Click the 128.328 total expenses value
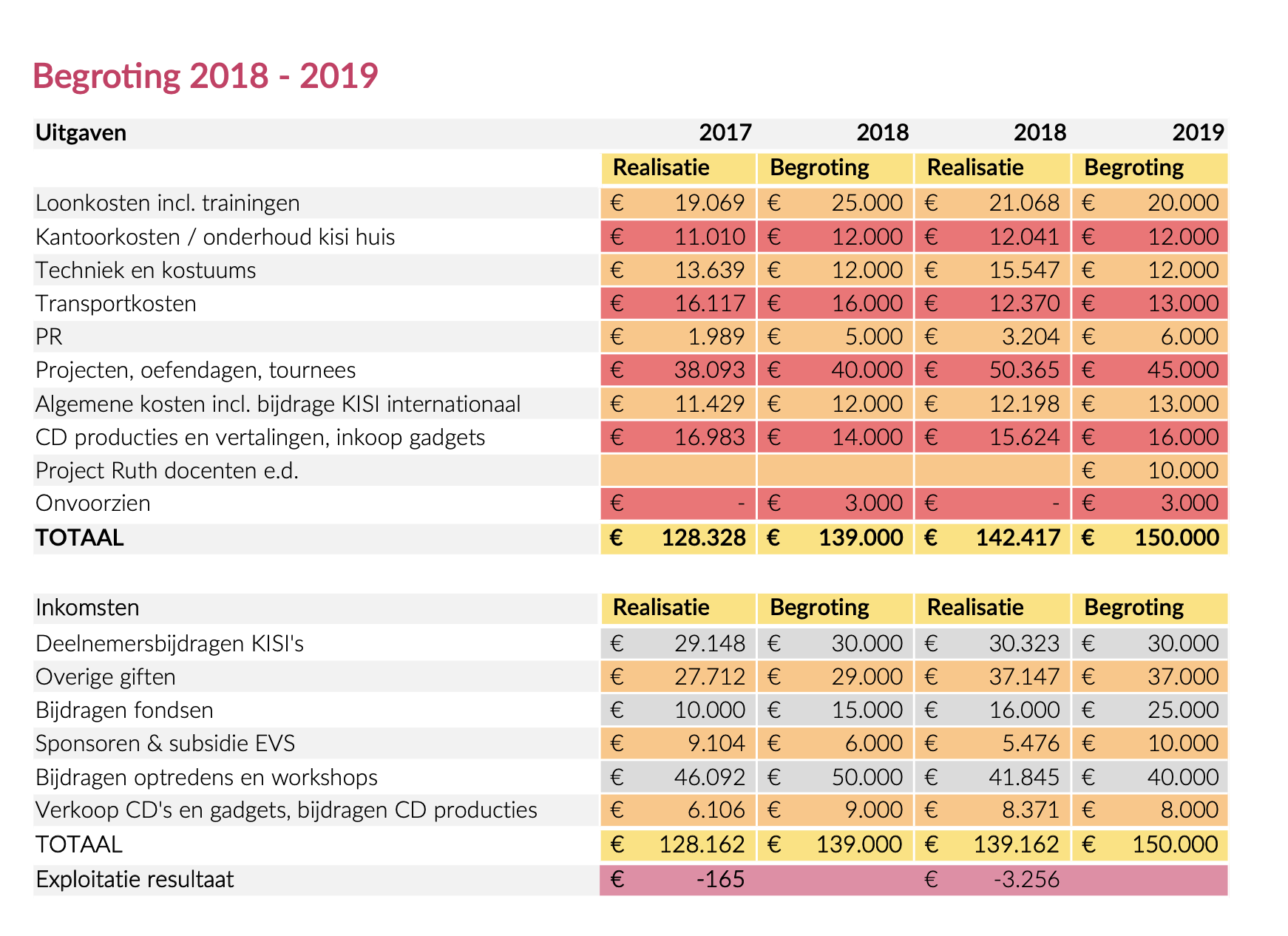 (x=704, y=538)
